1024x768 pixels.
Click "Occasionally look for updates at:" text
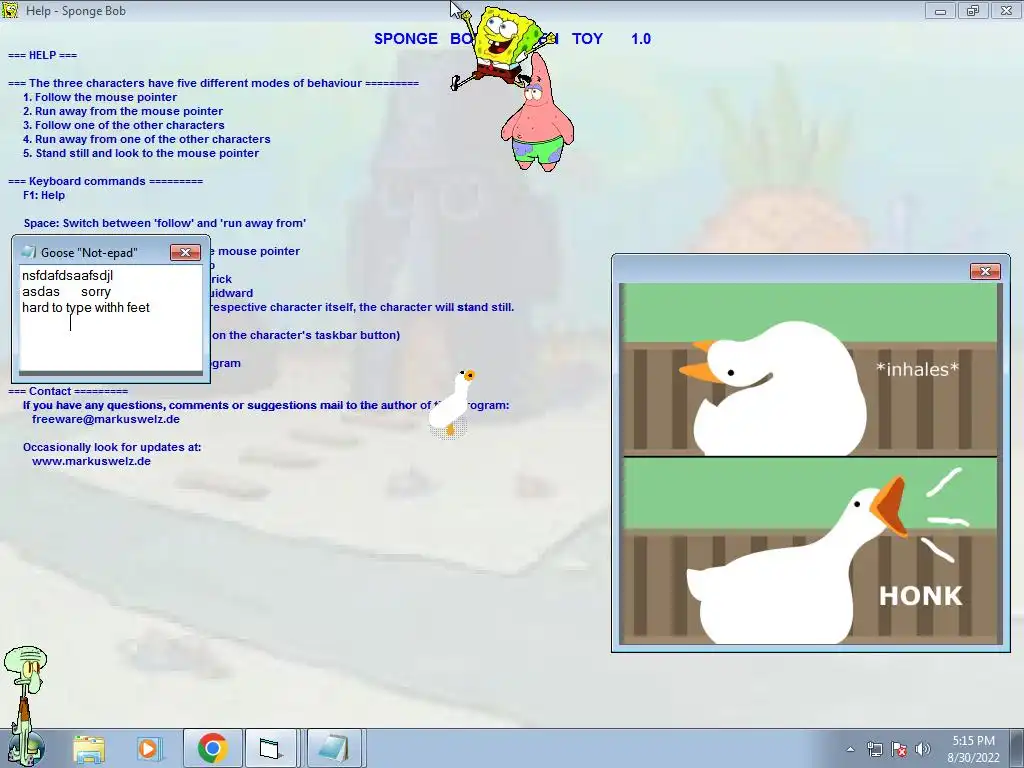click(112, 447)
